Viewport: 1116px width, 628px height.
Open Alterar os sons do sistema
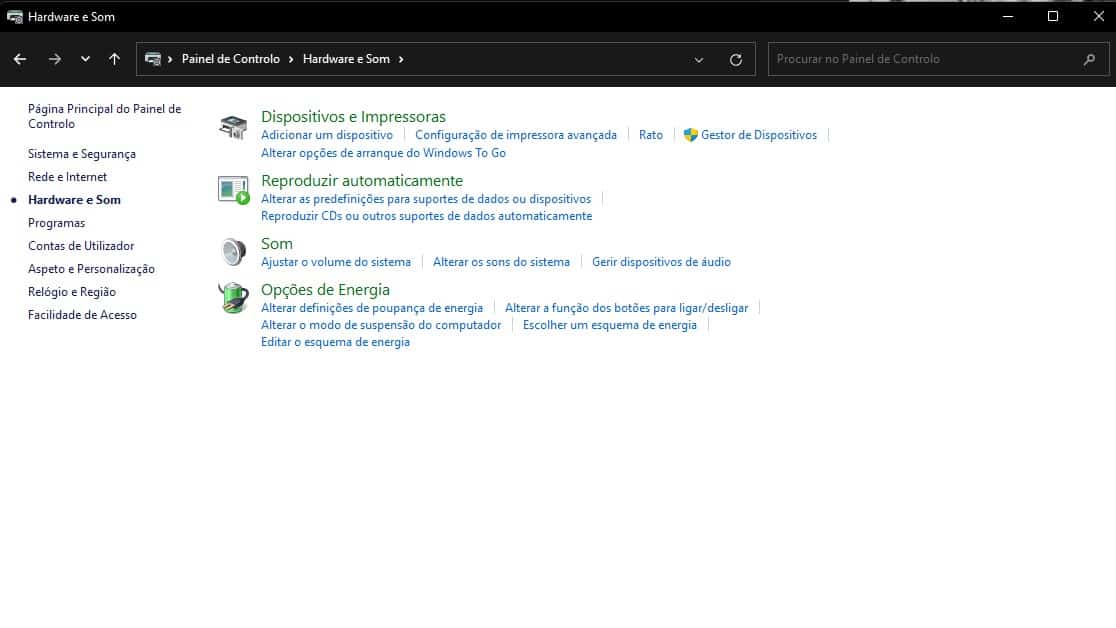[x=500, y=261]
